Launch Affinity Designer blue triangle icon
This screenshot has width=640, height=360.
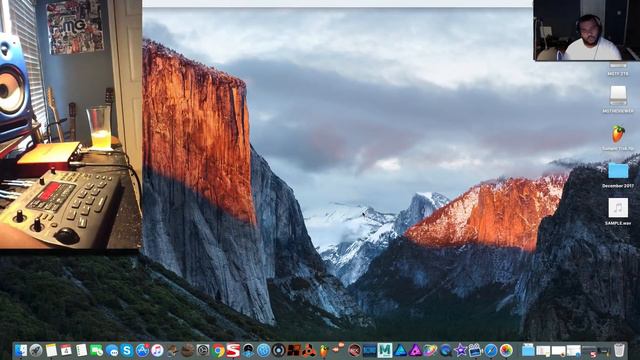point(400,350)
